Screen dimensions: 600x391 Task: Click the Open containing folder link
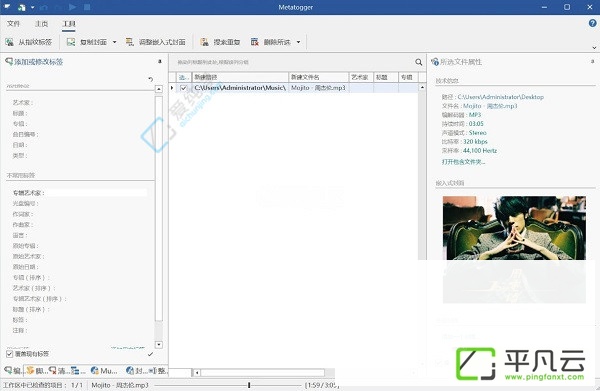pyautogui.click(x=463, y=162)
